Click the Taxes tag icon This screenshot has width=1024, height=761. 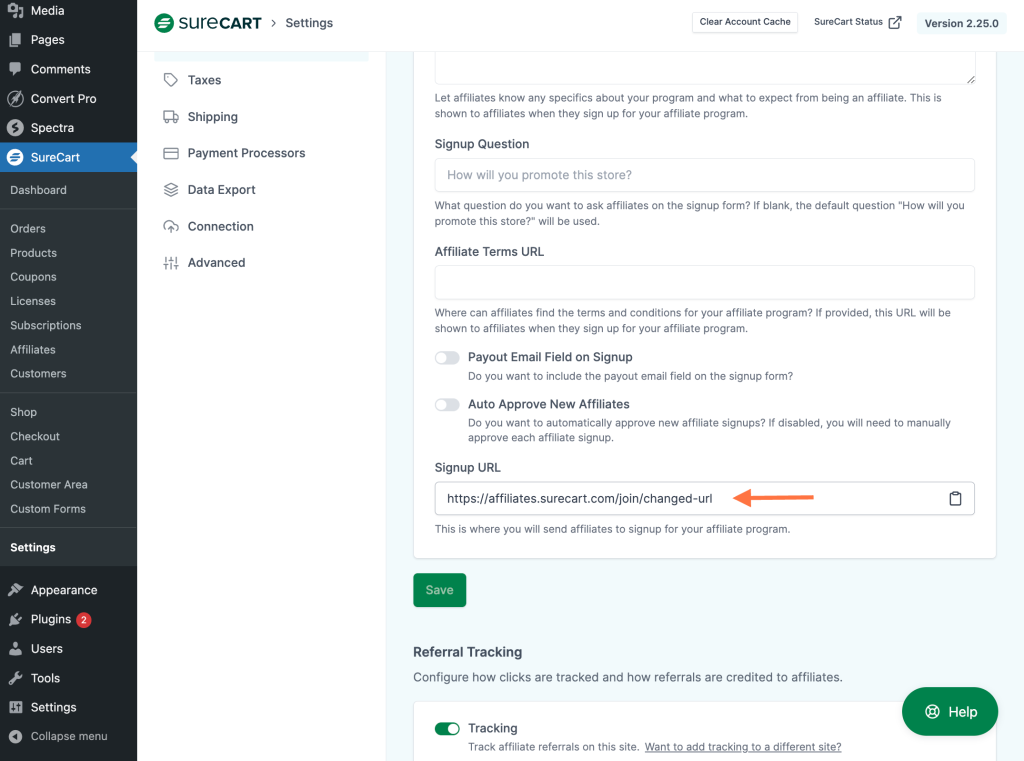tap(171, 80)
